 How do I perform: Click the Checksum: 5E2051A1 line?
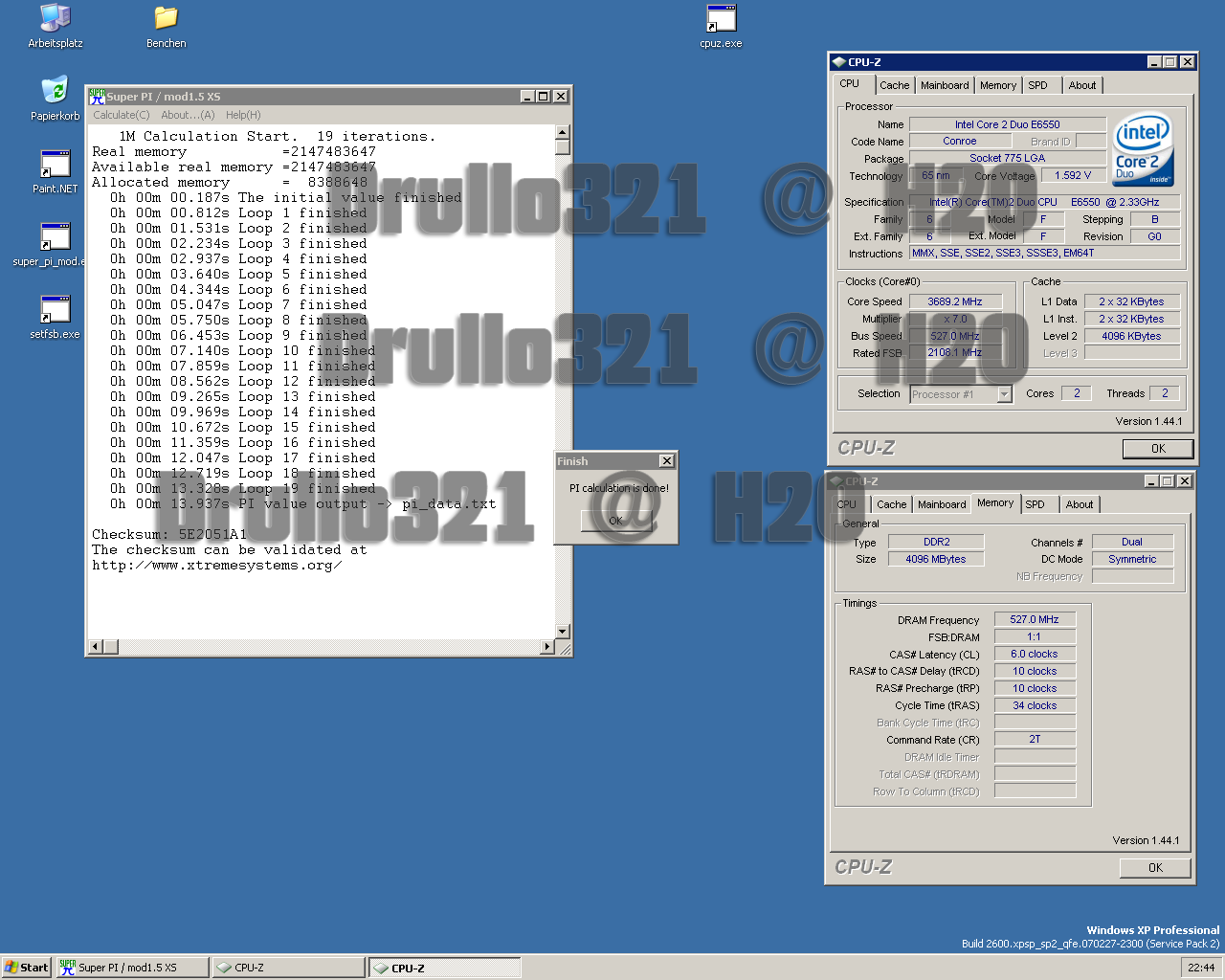(169, 534)
